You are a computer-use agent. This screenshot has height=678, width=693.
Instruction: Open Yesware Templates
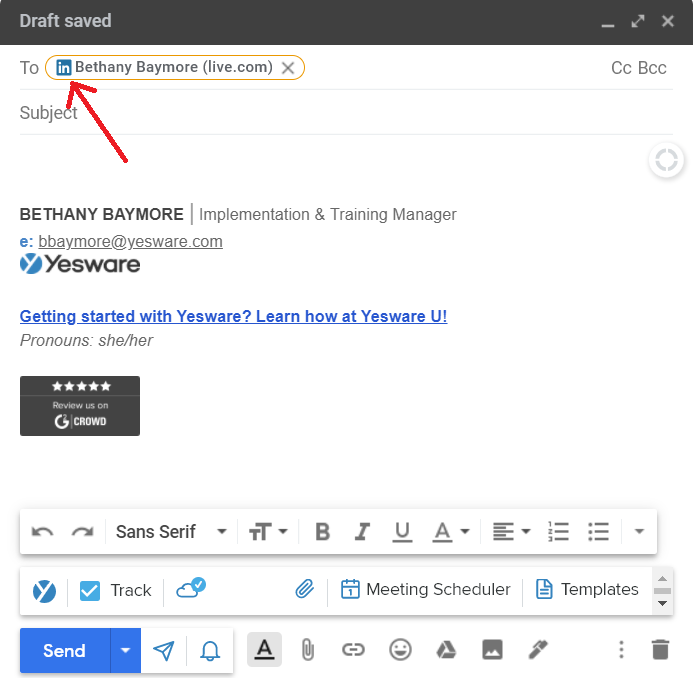tap(587, 590)
